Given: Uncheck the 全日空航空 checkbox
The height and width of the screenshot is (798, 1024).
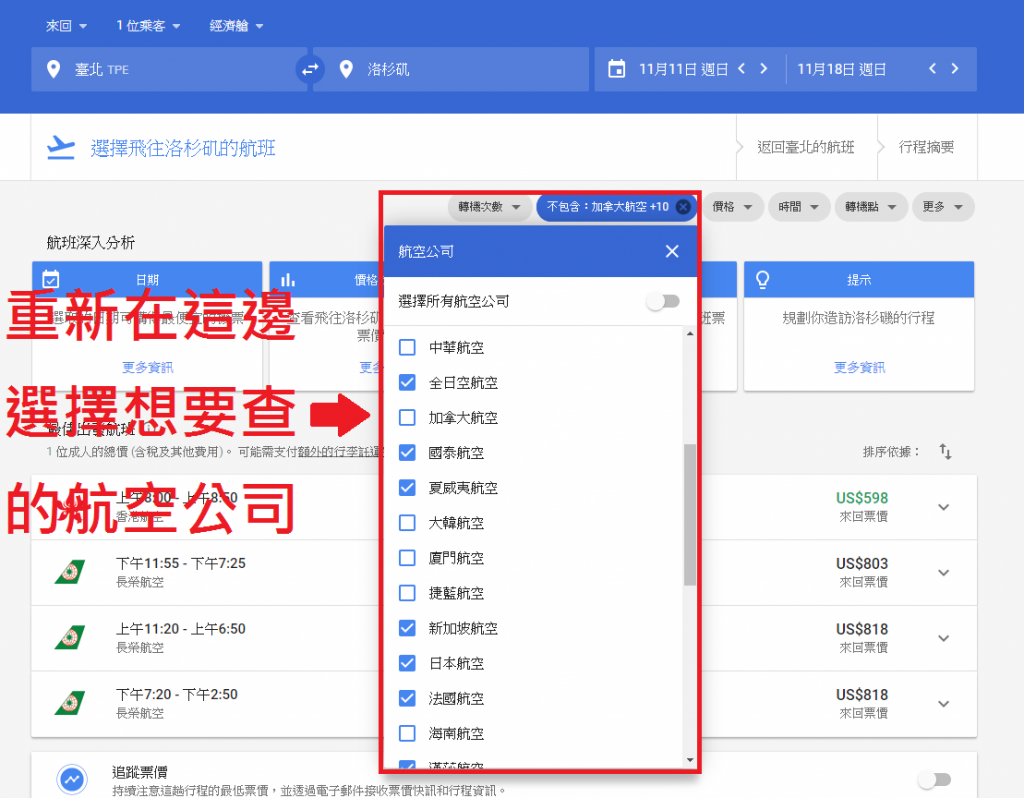Looking at the screenshot, I should click(407, 383).
